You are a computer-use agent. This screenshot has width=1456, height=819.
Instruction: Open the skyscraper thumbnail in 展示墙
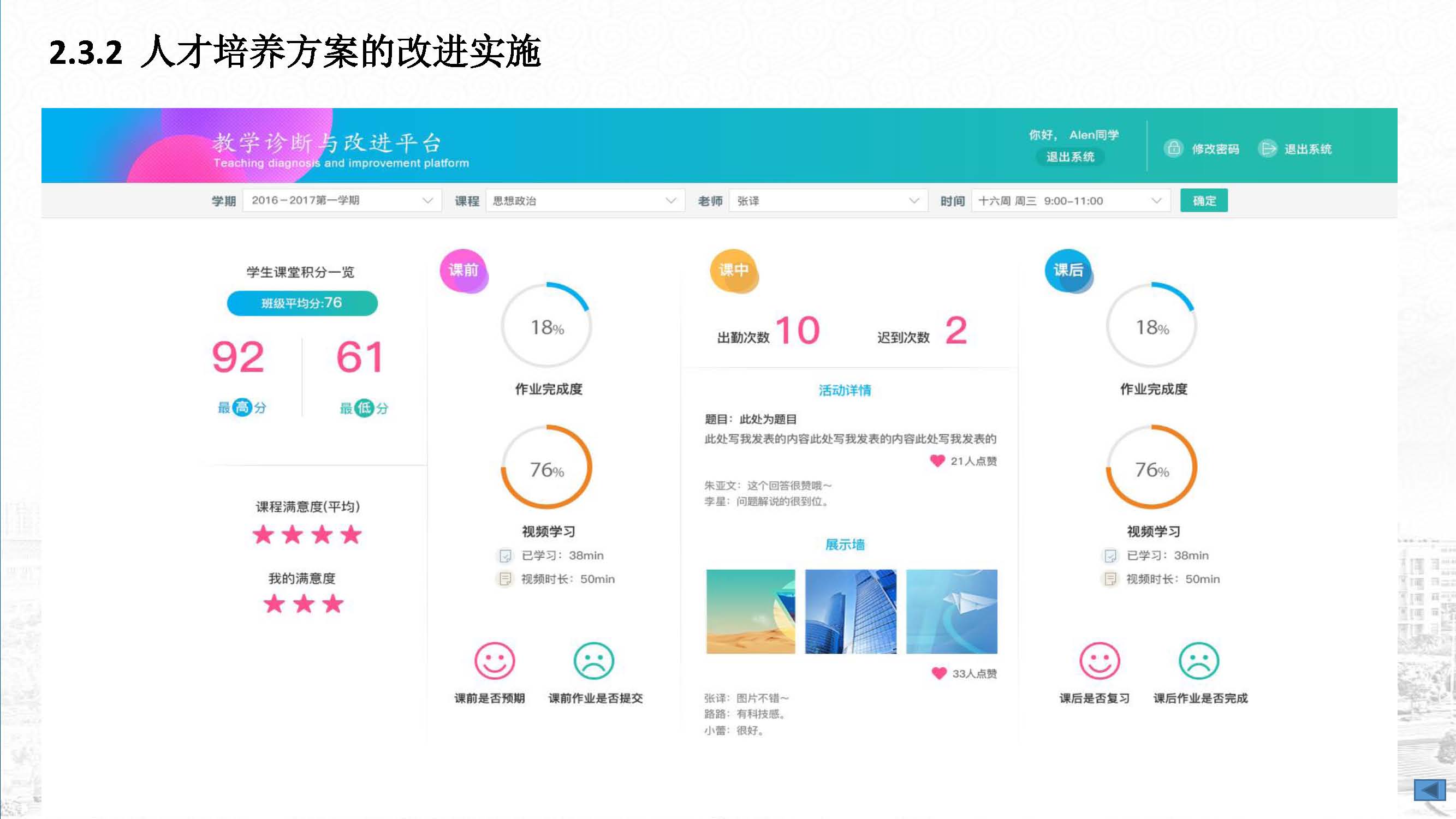(x=850, y=611)
